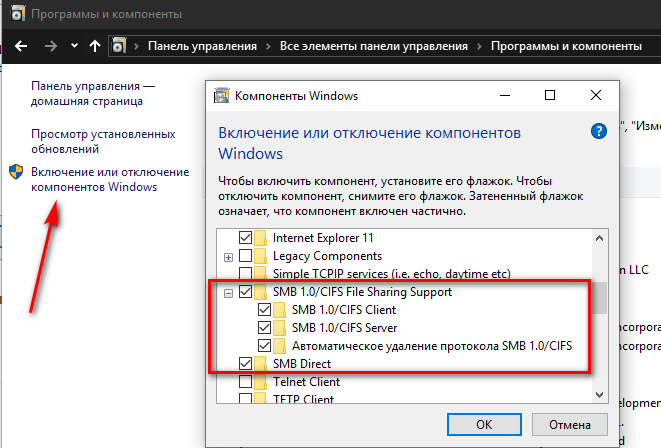Screen dimensions: 661x448
Task: Click scroll up arrow of components list
Action: click(599, 239)
